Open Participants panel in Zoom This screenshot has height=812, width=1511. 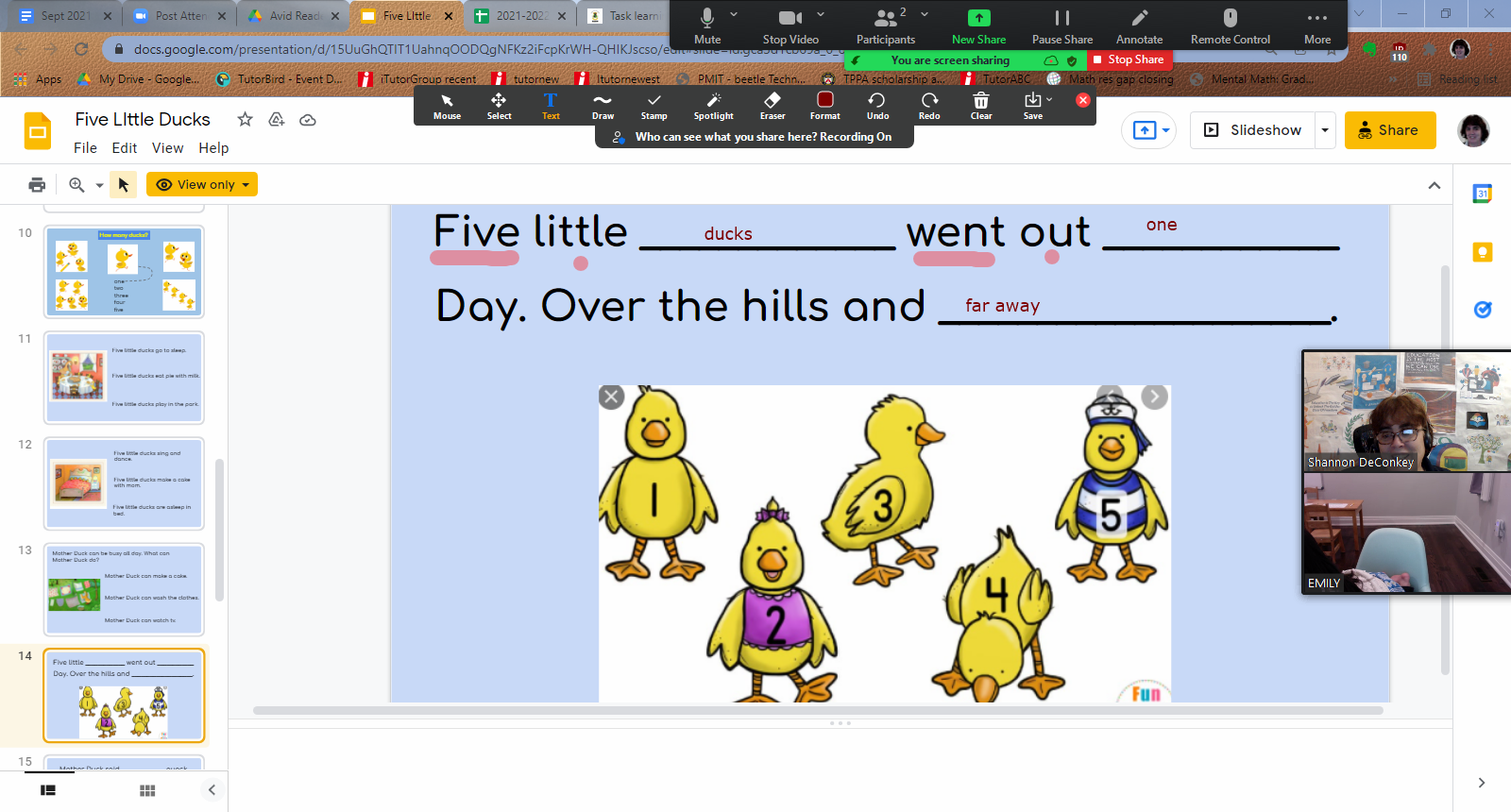pyautogui.click(x=886, y=25)
